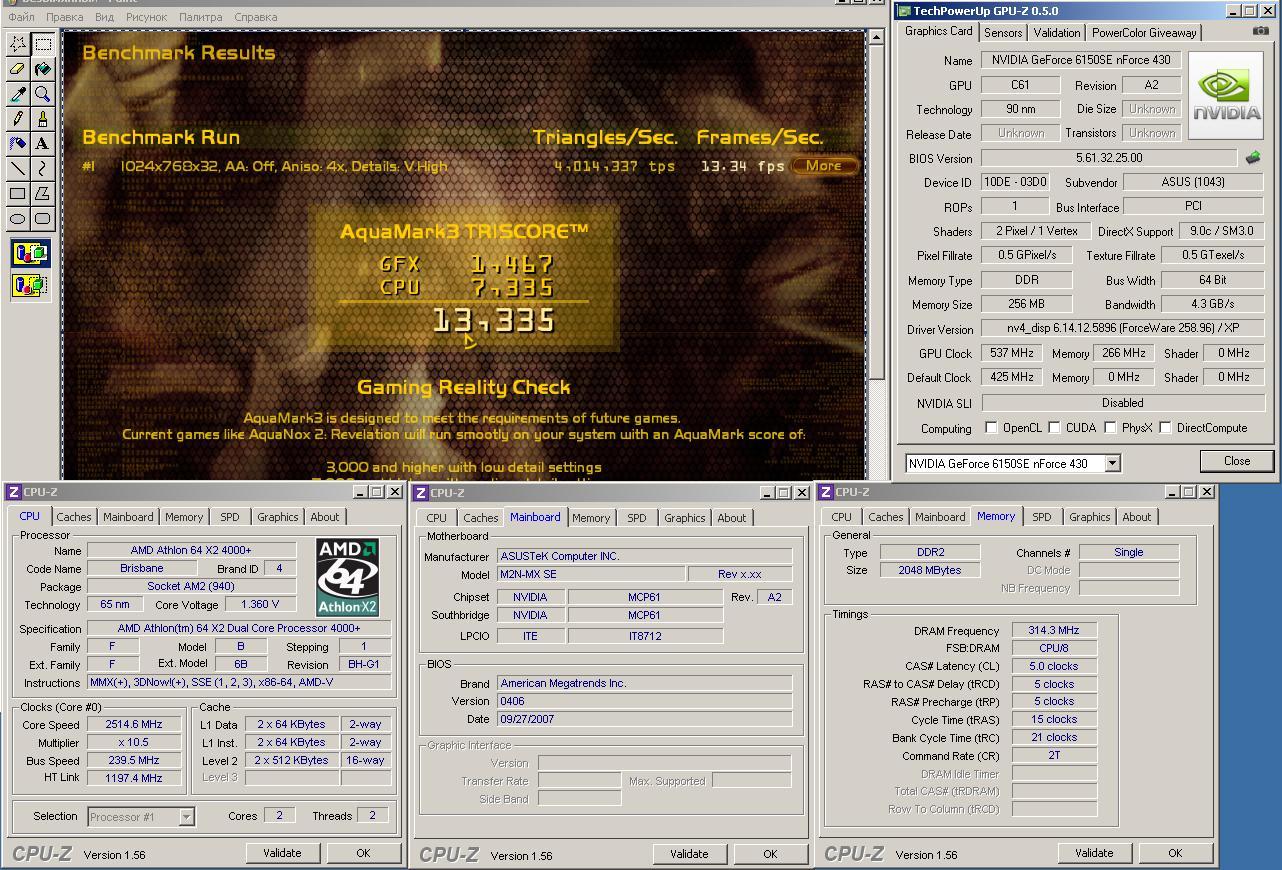The width and height of the screenshot is (1282, 870).
Task: Switch to the Sensors tab in GPU-Z
Action: click(x=1003, y=33)
